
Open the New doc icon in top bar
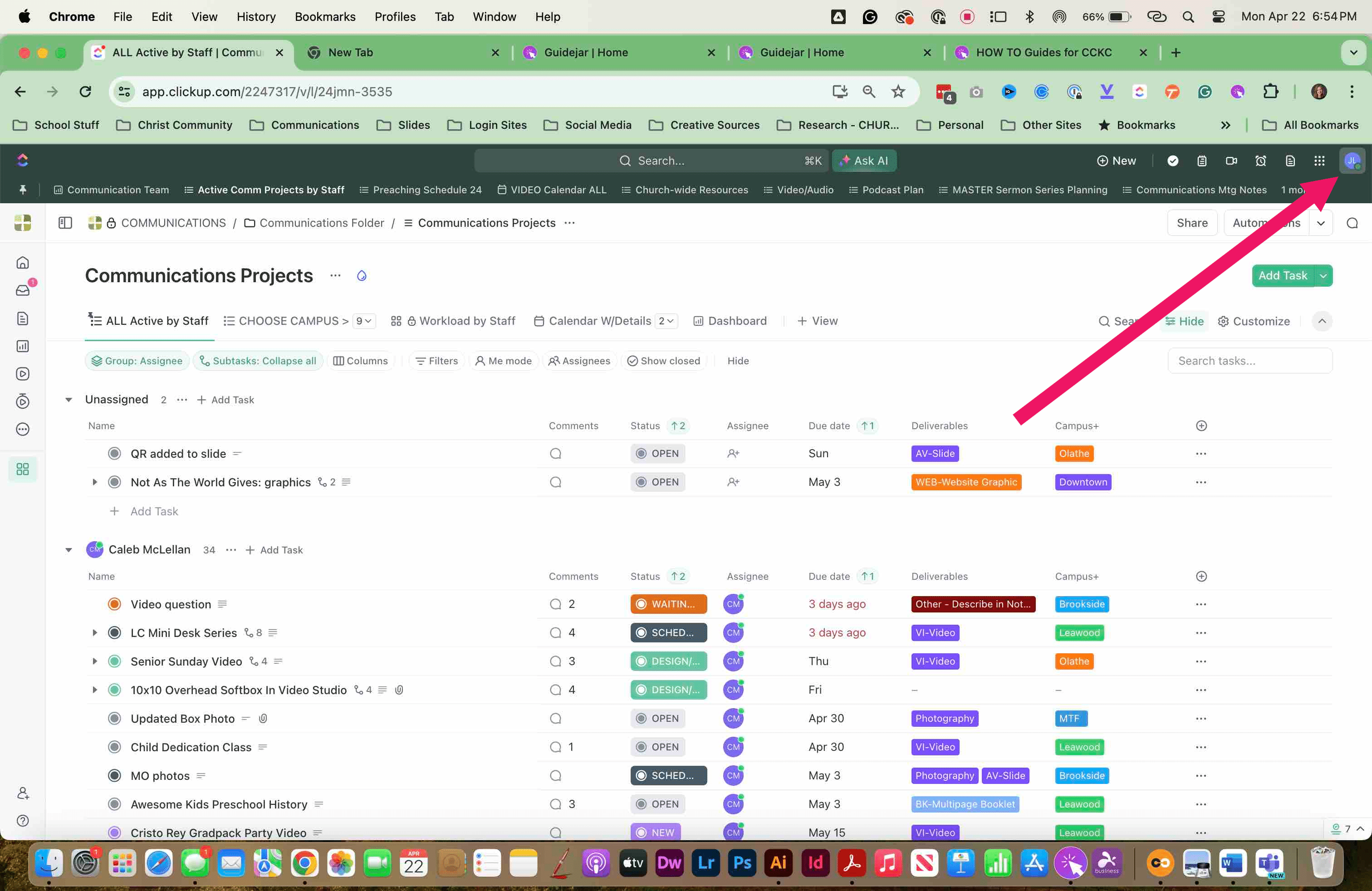pos(1290,160)
